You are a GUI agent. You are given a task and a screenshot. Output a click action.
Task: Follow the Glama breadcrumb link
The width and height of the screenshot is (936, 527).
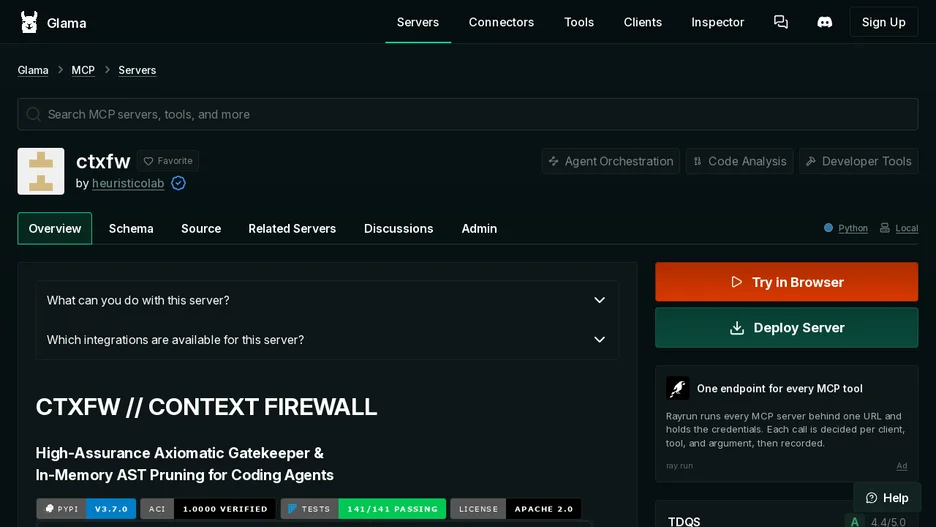point(33,70)
